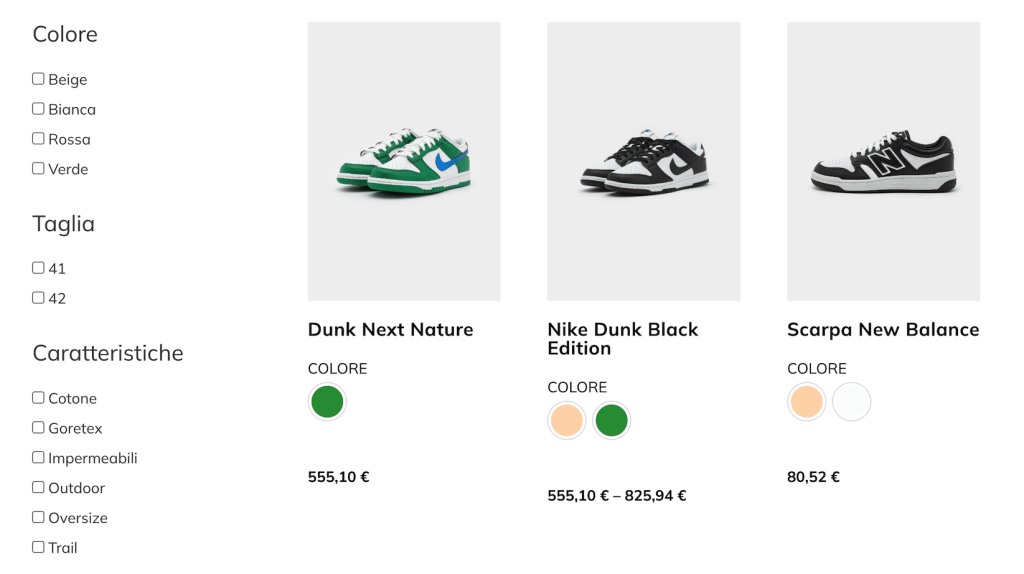Select the Verde color checkbox
Viewport: 1024px width, 574px height.
38,169
